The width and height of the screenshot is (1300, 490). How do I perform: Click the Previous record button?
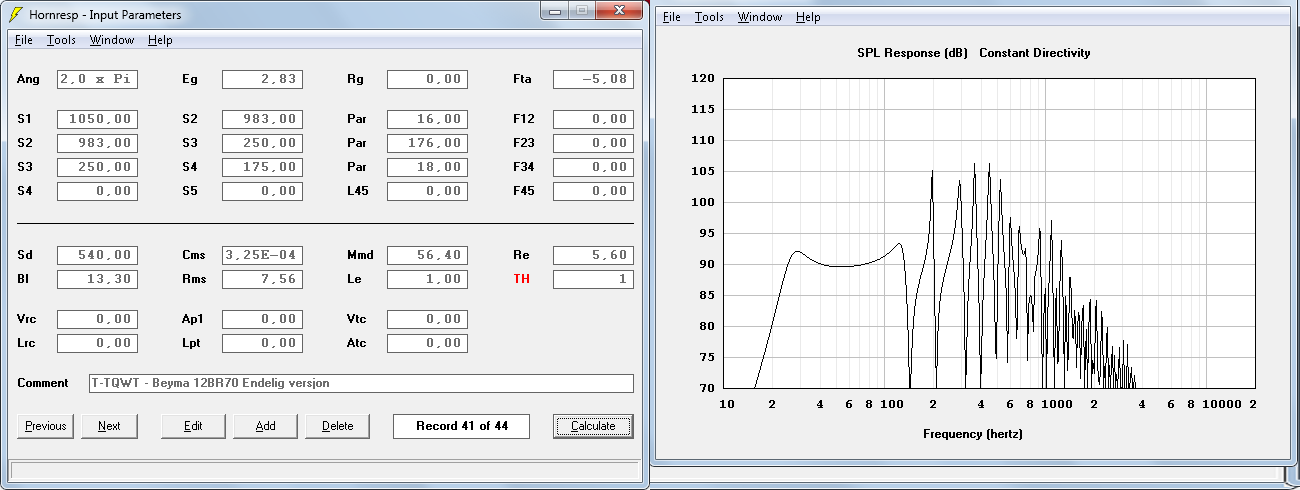[46, 426]
